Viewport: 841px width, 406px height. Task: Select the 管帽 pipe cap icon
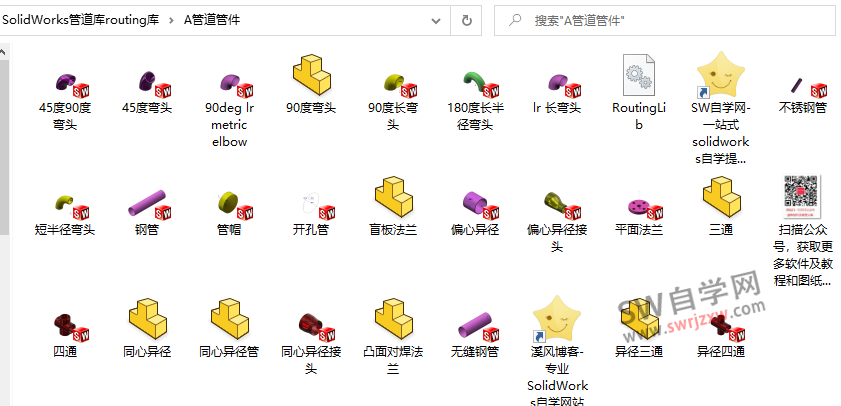[x=236, y=206]
